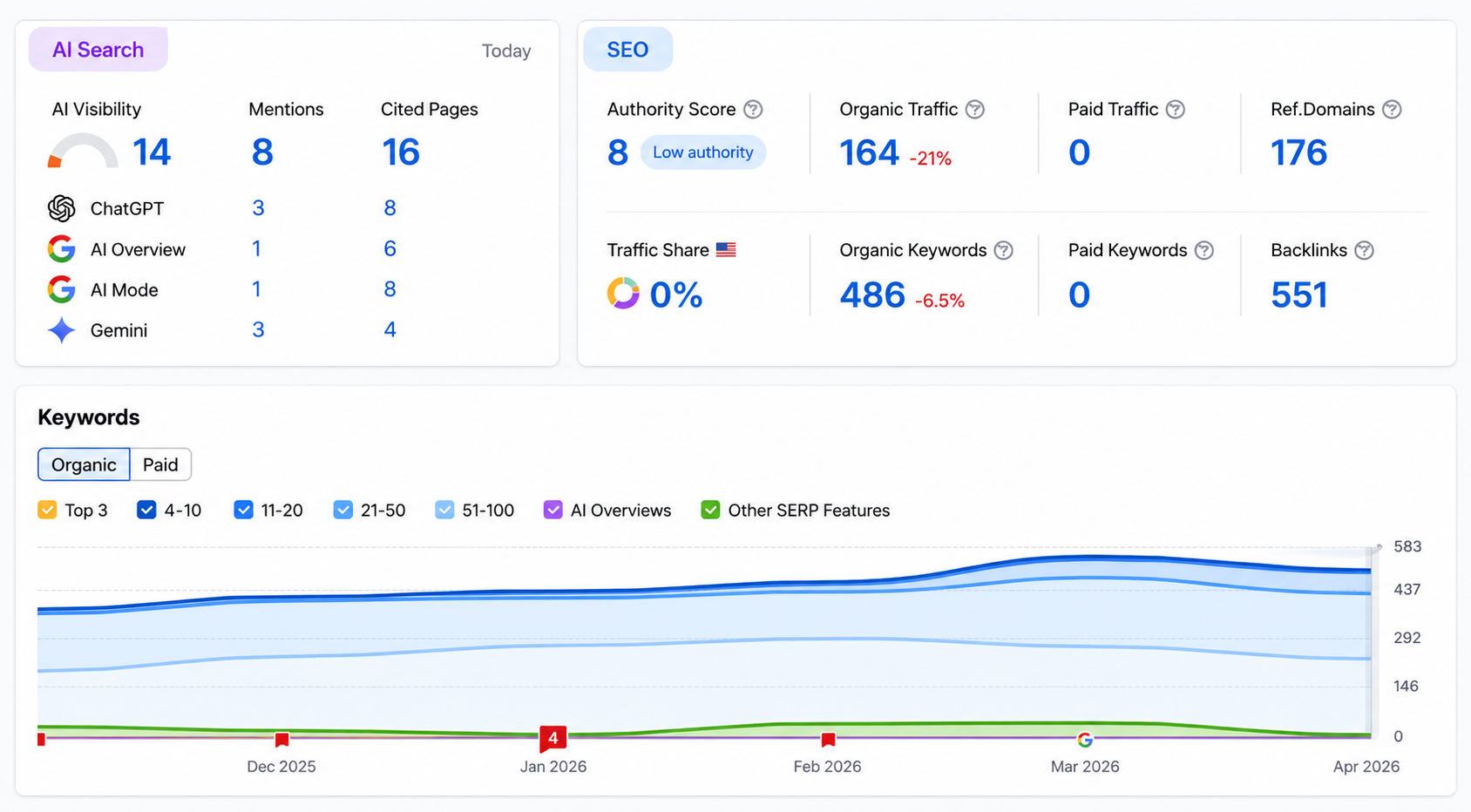Viewport: 1471px width, 812px height.
Task: Click the Organic Traffic question mark icon
Action: (975, 109)
